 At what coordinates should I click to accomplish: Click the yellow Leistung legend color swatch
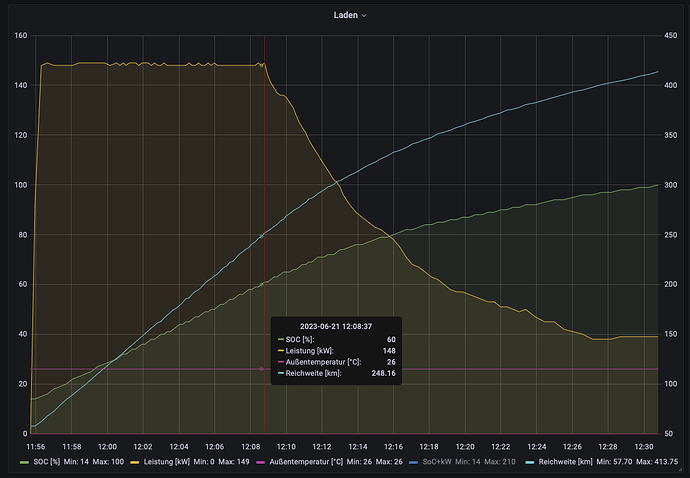(135, 462)
